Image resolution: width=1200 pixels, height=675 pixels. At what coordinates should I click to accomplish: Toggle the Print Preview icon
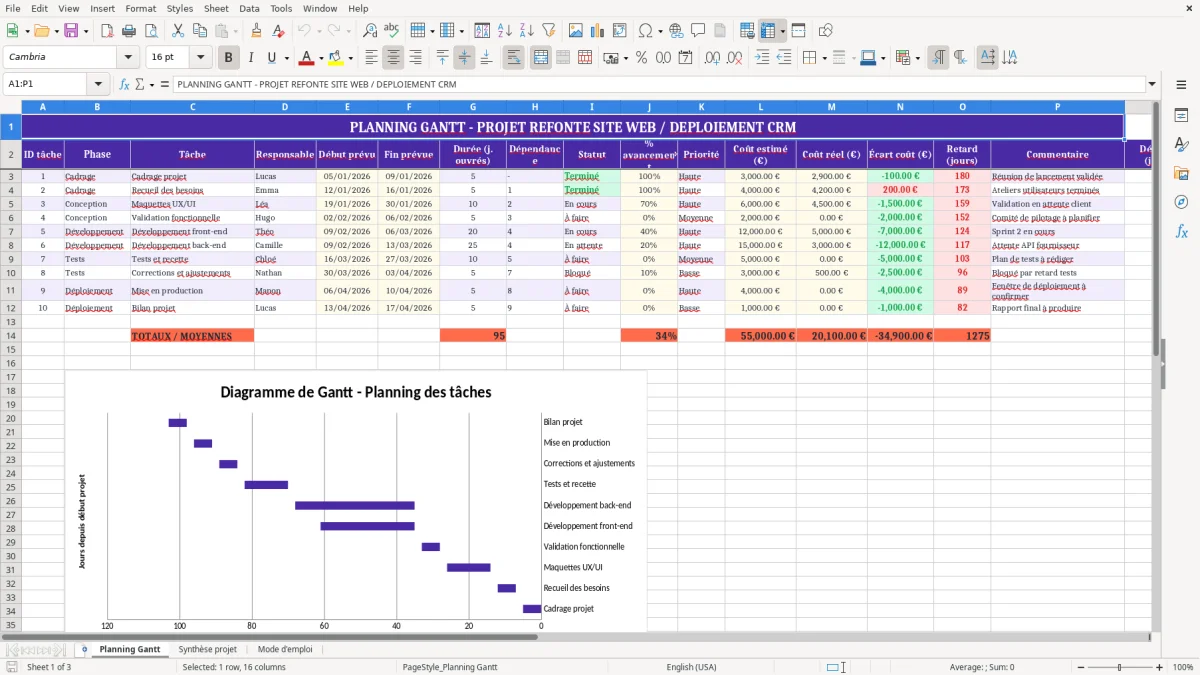click(x=151, y=31)
